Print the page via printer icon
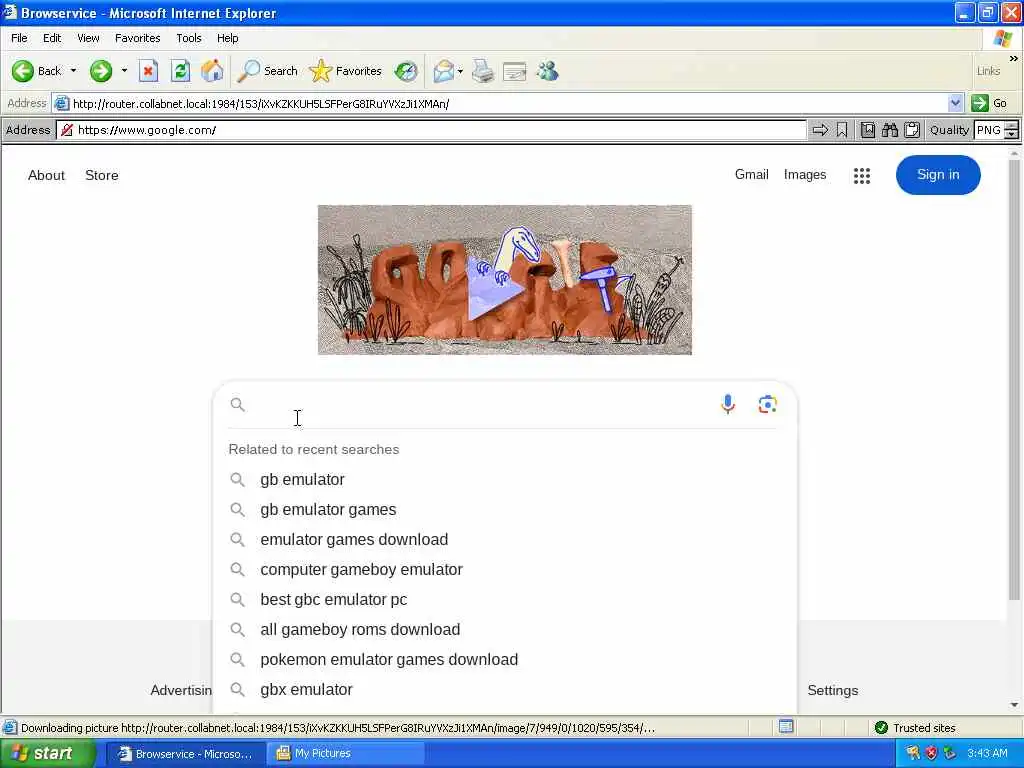This screenshot has width=1024, height=768. [483, 71]
